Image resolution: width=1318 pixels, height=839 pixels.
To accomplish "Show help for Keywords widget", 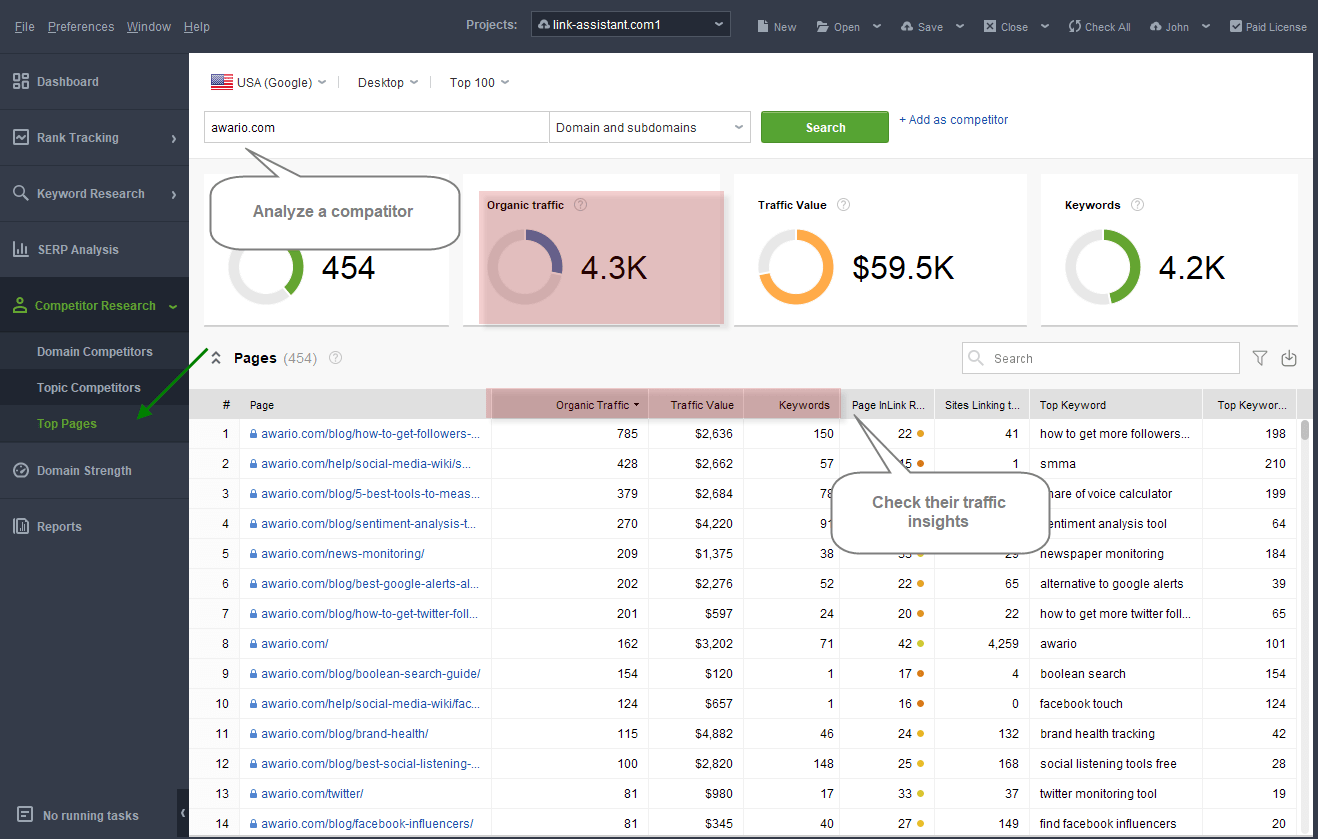I will [1137, 205].
